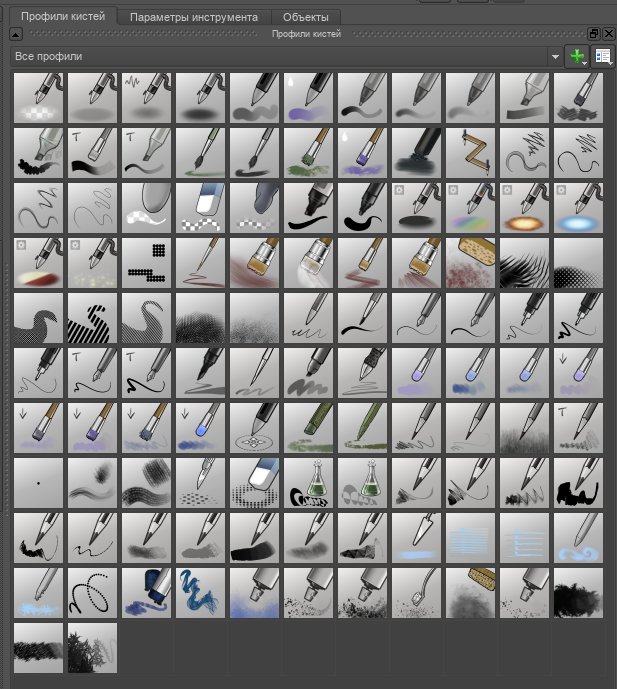Select the folding ruler Z-shaped brush preset
Image resolution: width=617 pixels, height=689 pixels.
pos(471,153)
